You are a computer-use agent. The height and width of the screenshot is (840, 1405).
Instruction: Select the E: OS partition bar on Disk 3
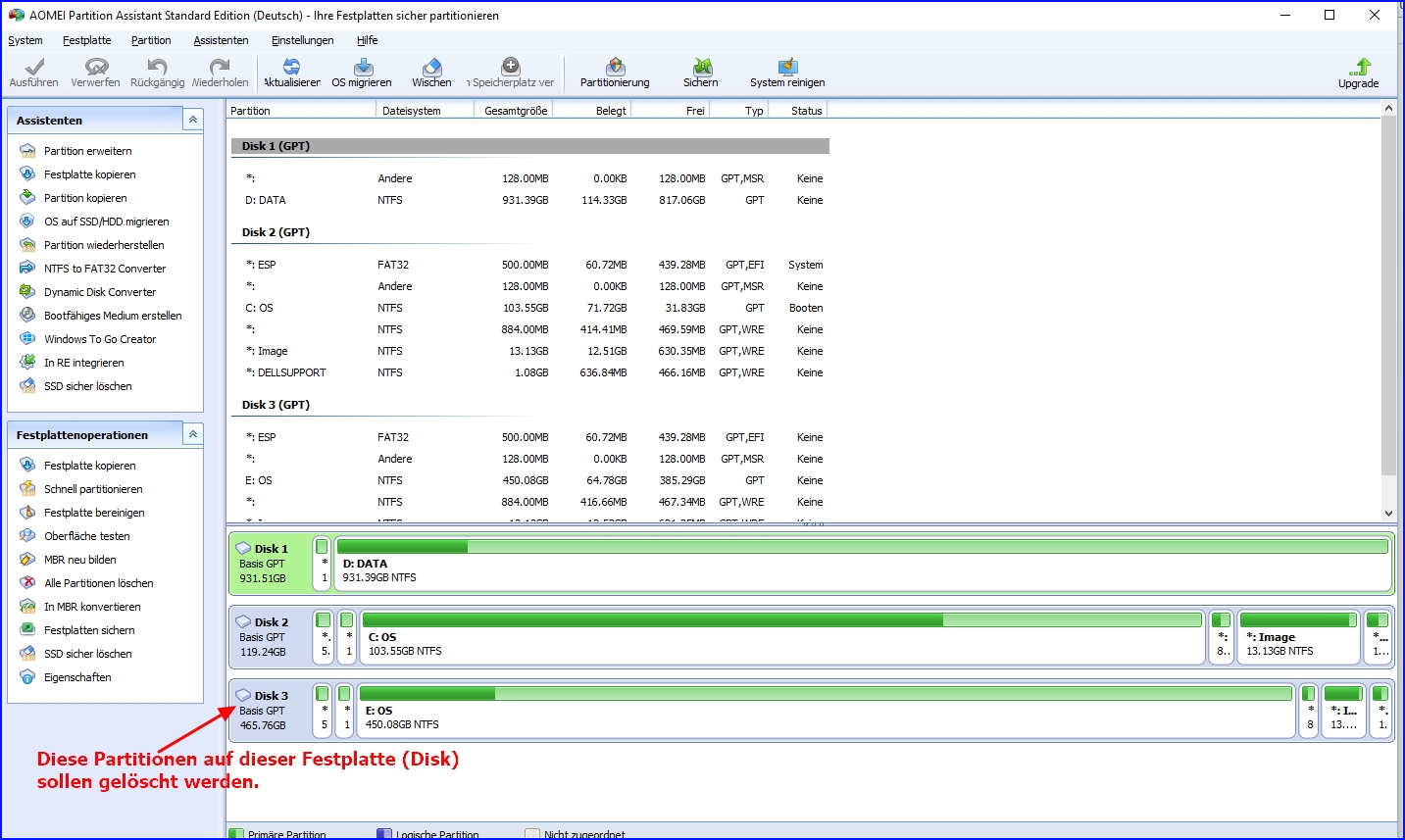tap(826, 712)
